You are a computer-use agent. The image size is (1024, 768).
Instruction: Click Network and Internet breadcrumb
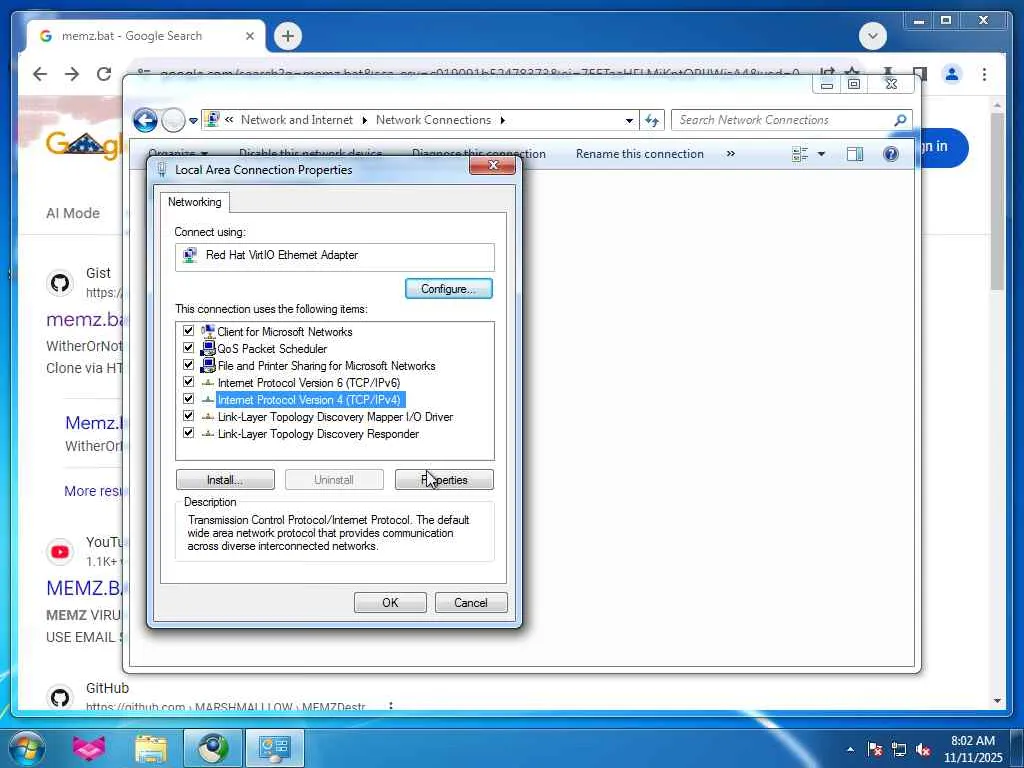(296, 120)
